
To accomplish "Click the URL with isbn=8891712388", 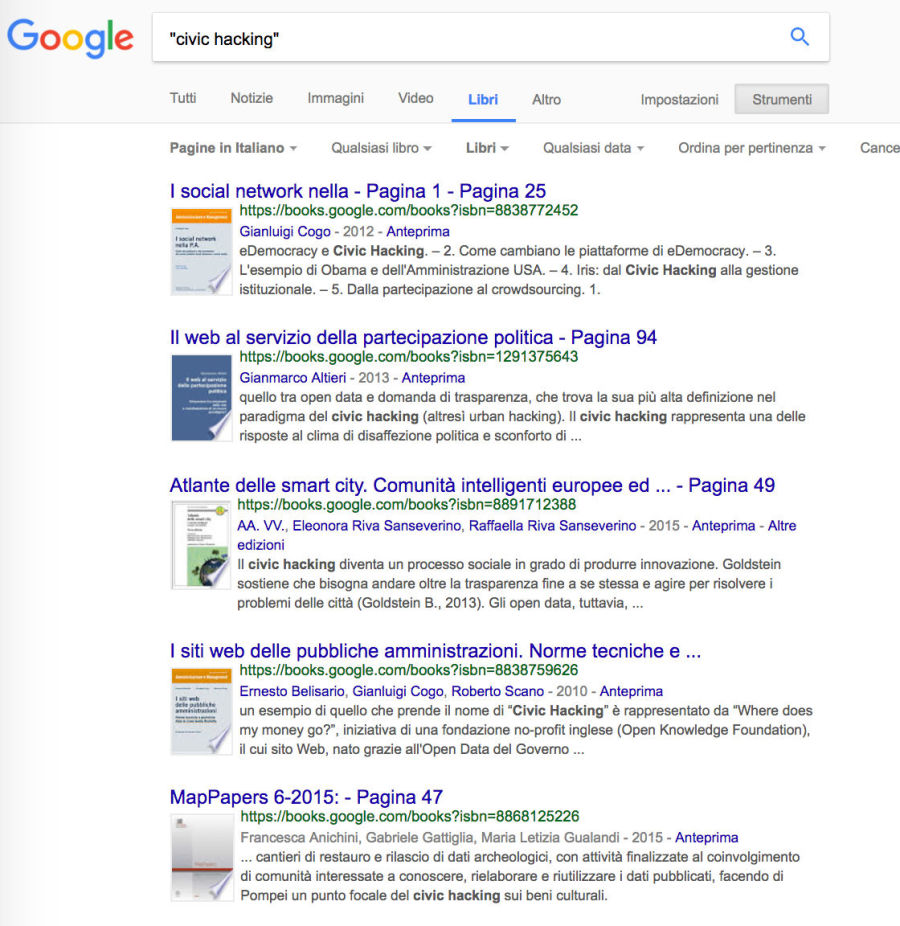I will coord(406,504).
